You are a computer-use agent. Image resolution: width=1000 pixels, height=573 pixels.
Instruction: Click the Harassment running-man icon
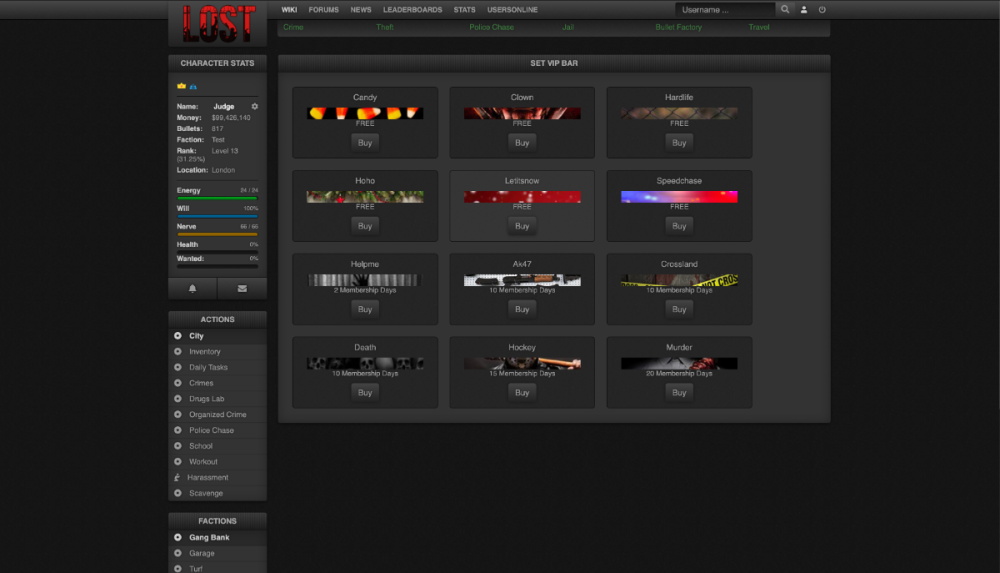[178, 478]
